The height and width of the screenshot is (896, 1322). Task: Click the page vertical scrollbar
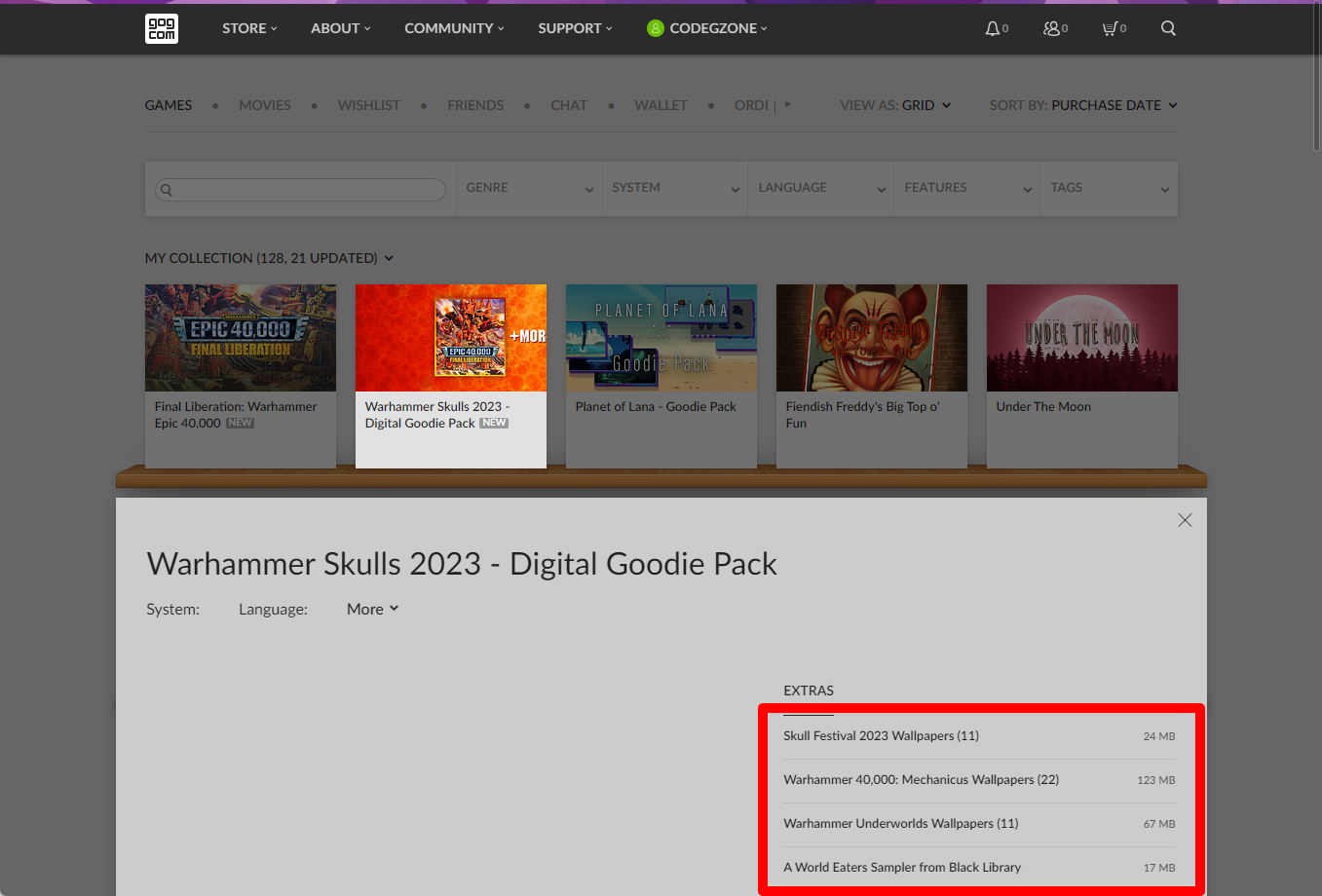1316,78
